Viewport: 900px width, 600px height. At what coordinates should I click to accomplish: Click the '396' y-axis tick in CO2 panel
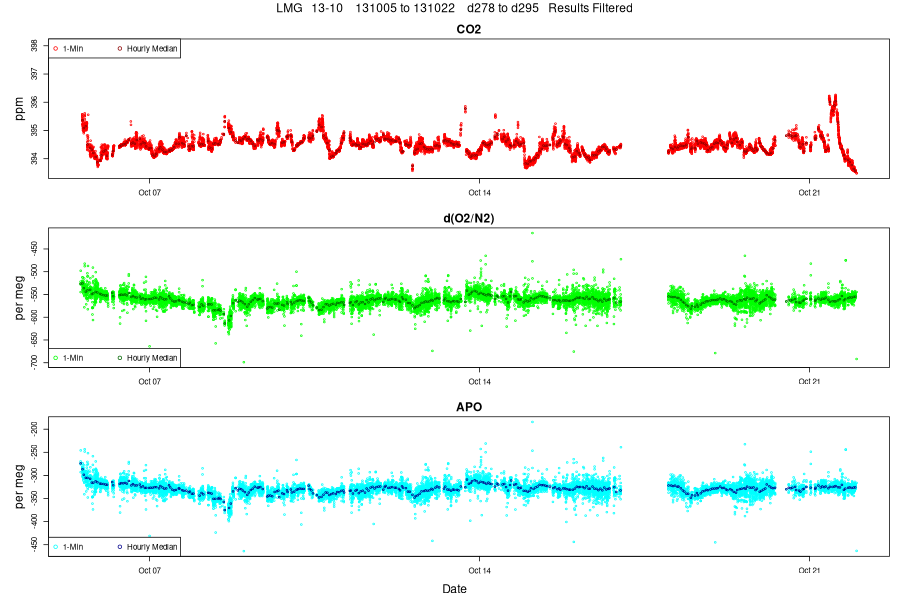[x=34, y=102]
